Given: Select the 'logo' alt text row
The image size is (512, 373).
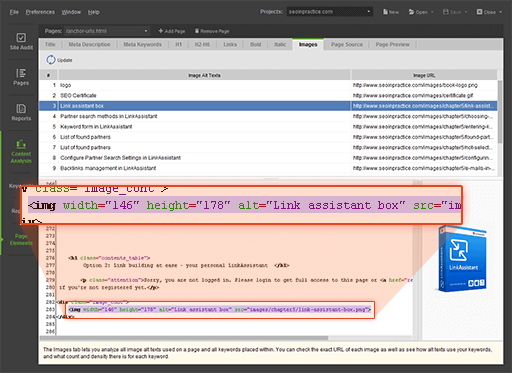Looking at the screenshot, I should pos(268,85).
